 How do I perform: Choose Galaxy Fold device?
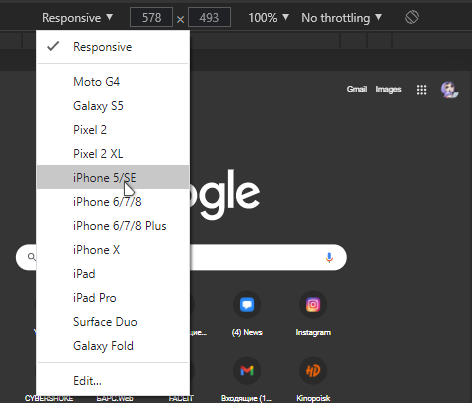[x=113, y=346]
